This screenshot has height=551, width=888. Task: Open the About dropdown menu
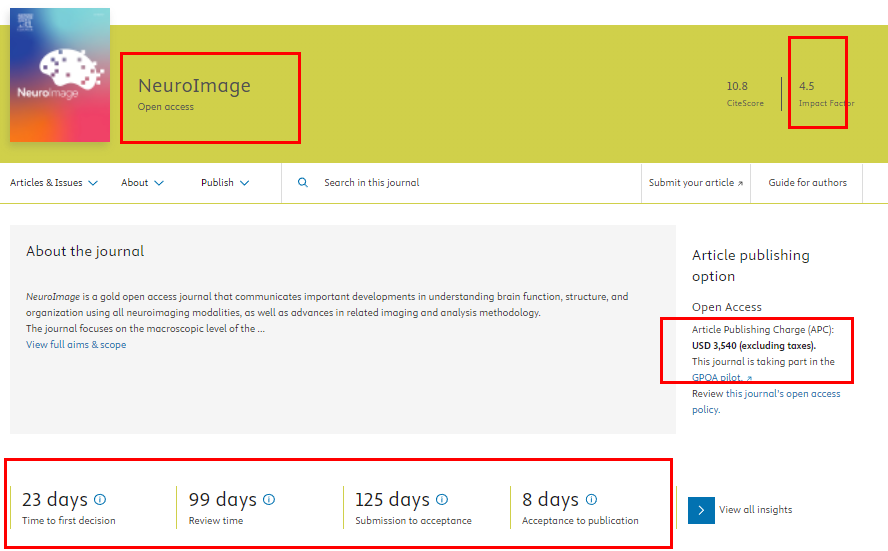click(x=142, y=183)
